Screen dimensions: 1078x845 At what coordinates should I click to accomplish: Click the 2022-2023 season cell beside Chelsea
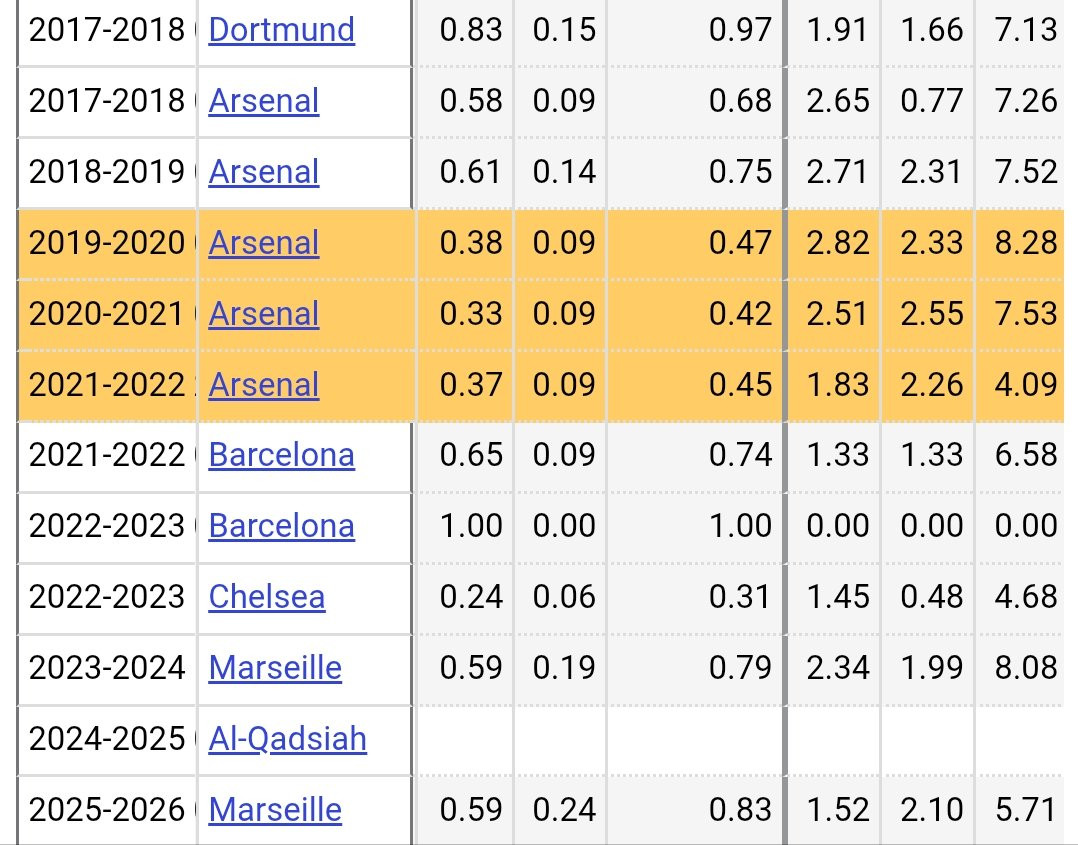click(107, 598)
